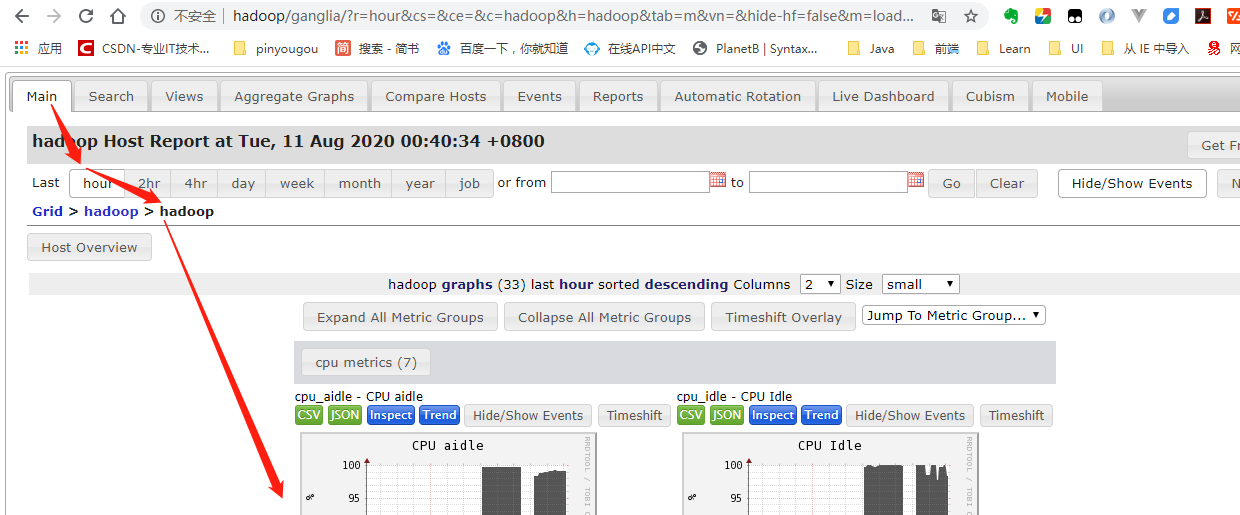
Task: Open the Views tab
Action: pyautogui.click(x=184, y=96)
